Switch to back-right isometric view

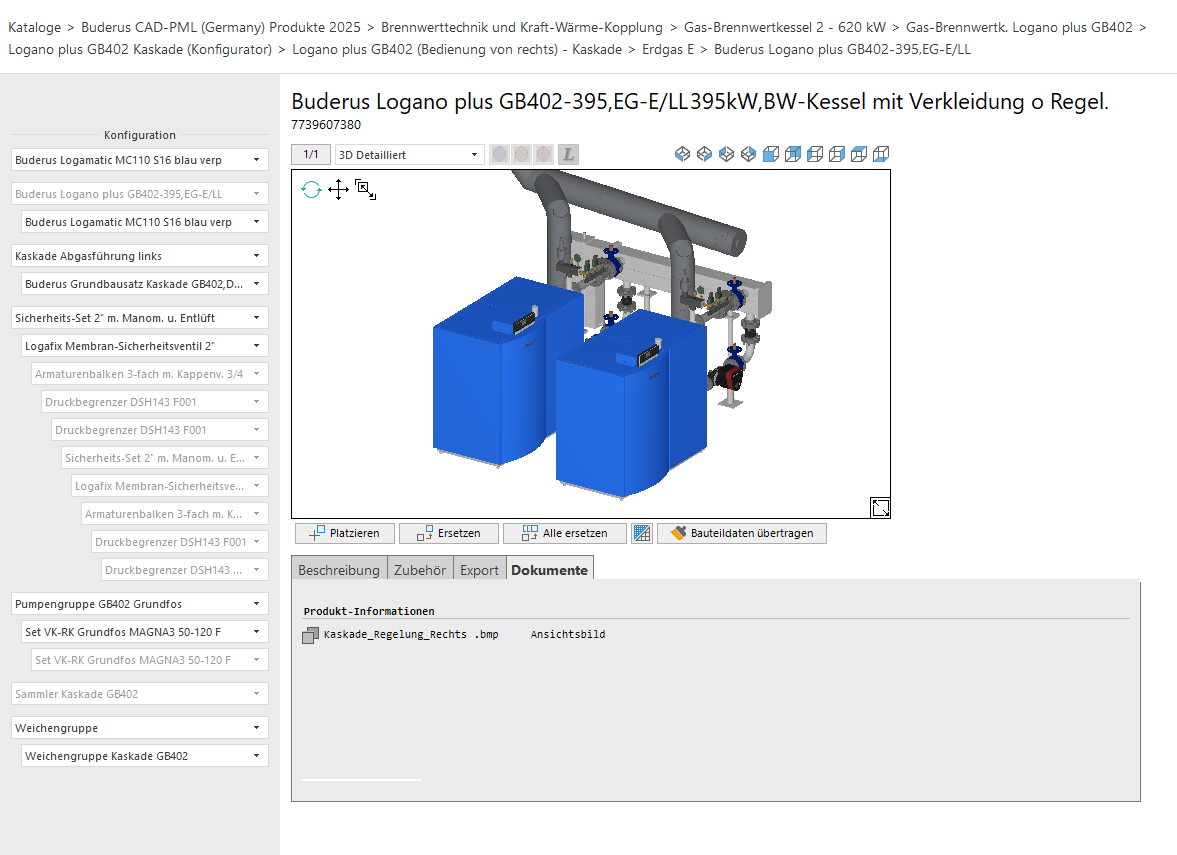click(x=748, y=154)
